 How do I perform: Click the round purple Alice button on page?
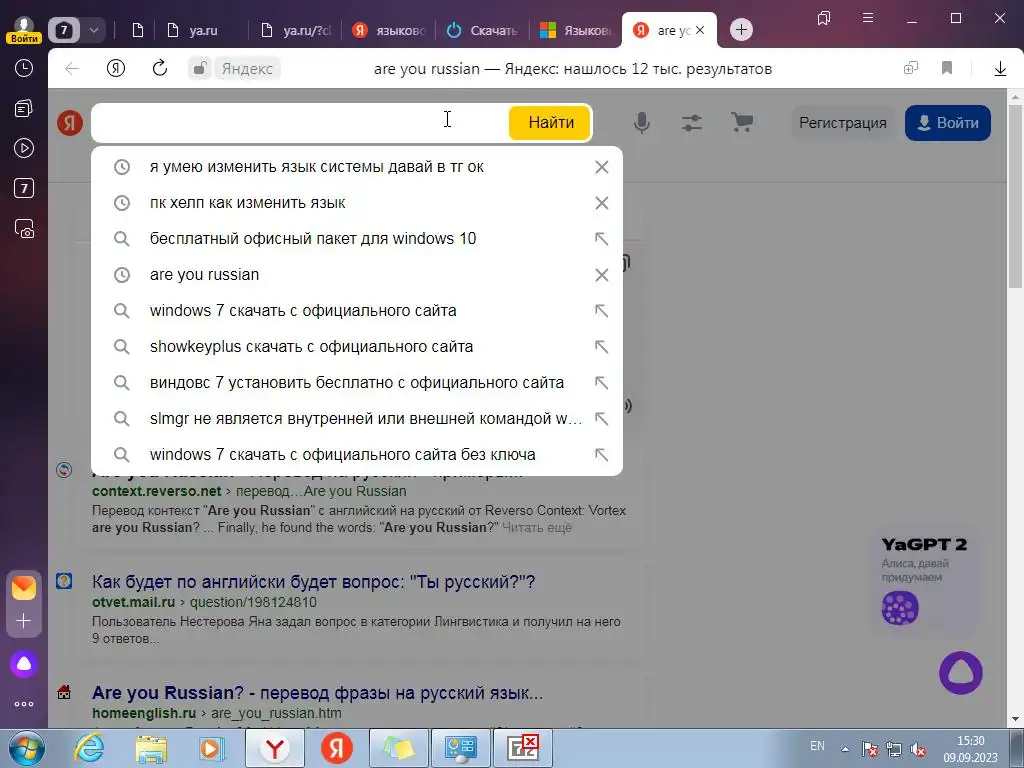point(961,673)
